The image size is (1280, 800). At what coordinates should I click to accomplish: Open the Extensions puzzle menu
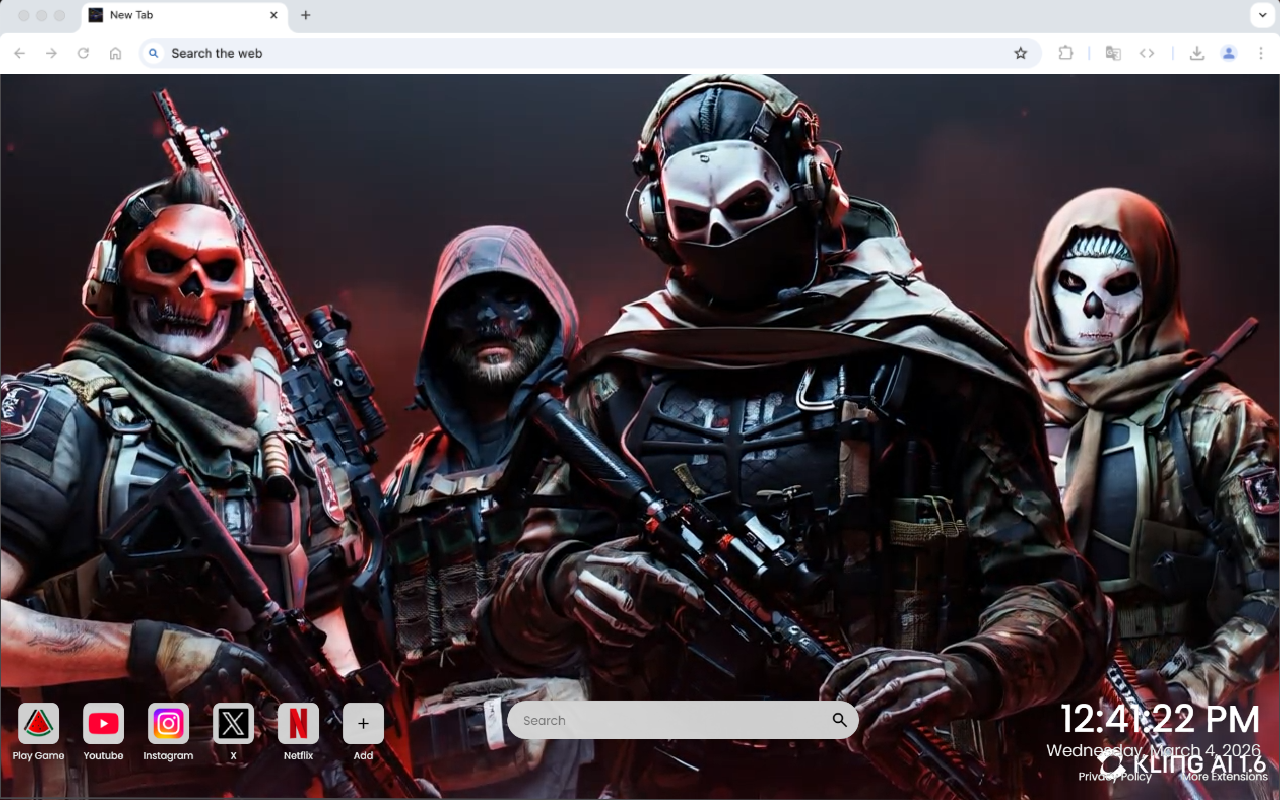tap(1065, 53)
